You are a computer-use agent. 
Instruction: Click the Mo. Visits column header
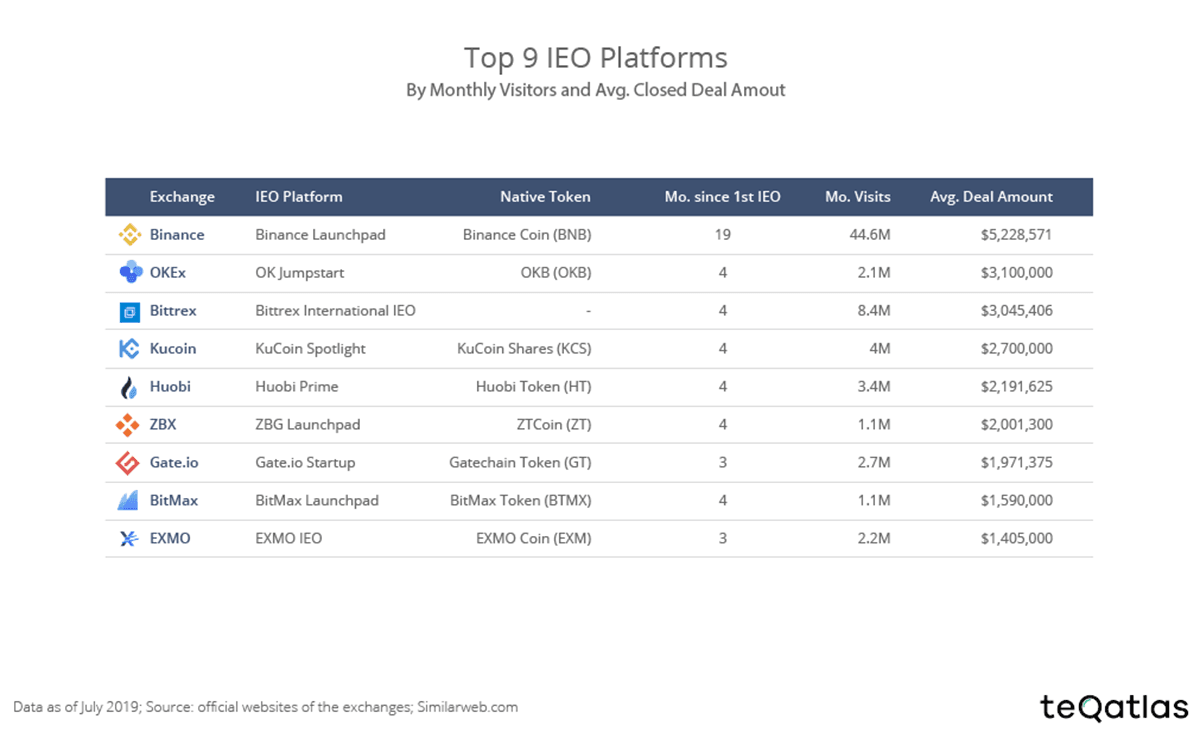[857, 197]
